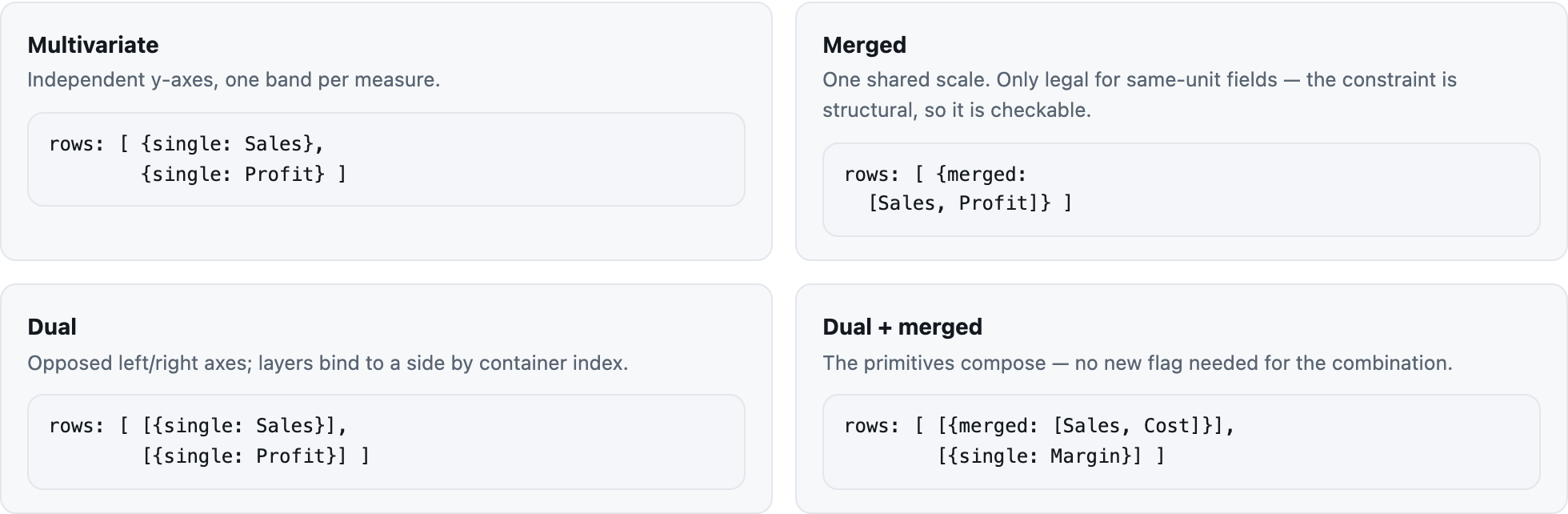Click the Multivariate card heading

pos(93,45)
